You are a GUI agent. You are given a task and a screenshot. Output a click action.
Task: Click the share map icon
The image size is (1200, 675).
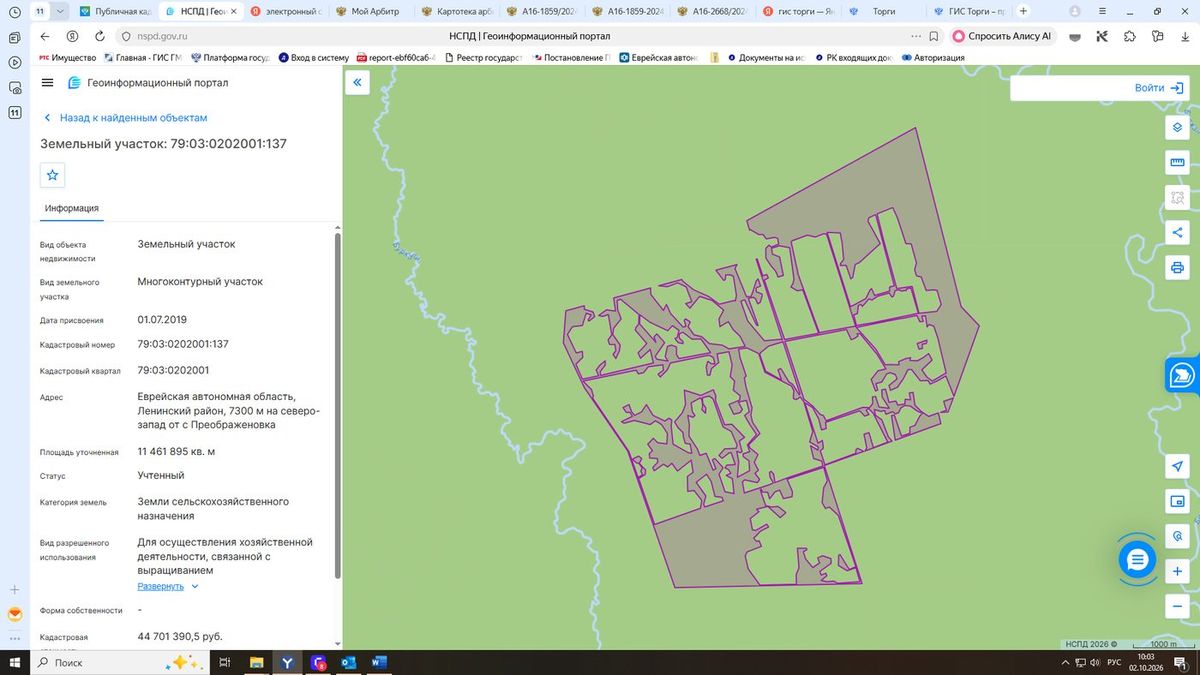point(1177,232)
